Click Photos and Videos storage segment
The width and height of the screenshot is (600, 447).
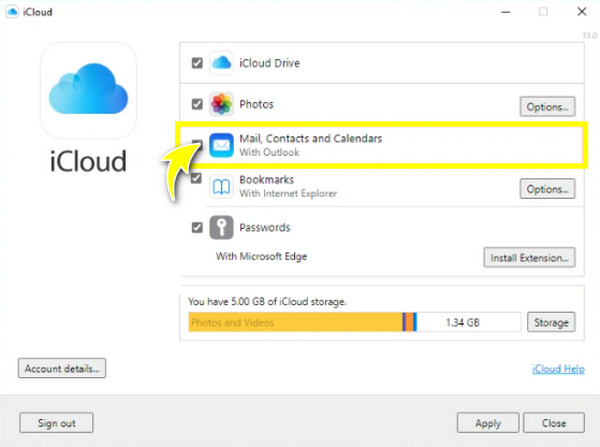click(295, 322)
